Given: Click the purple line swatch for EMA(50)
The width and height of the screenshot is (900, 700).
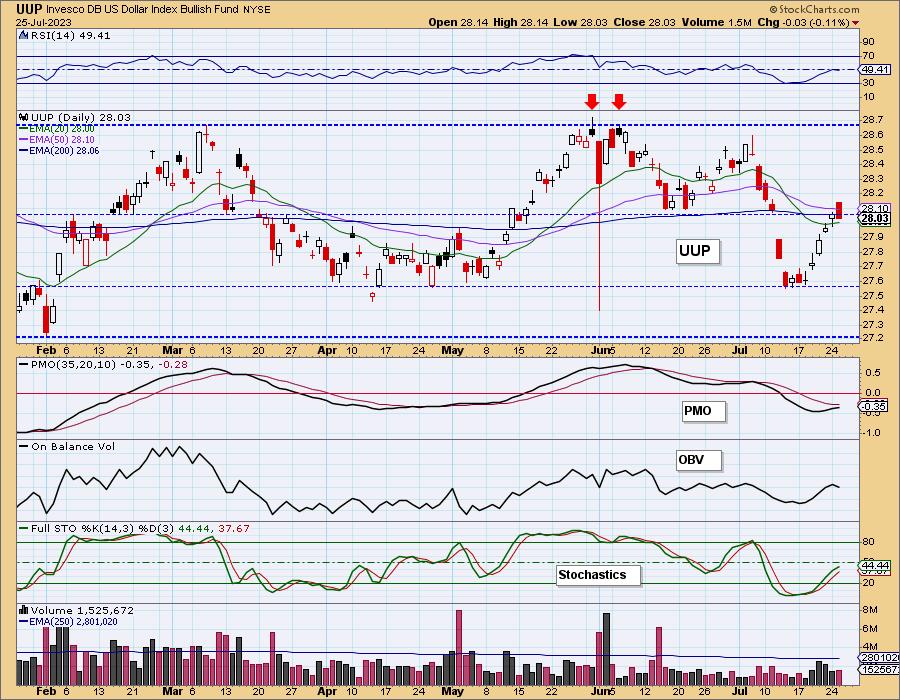Looking at the screenshot, I should (x=24, y=139).
